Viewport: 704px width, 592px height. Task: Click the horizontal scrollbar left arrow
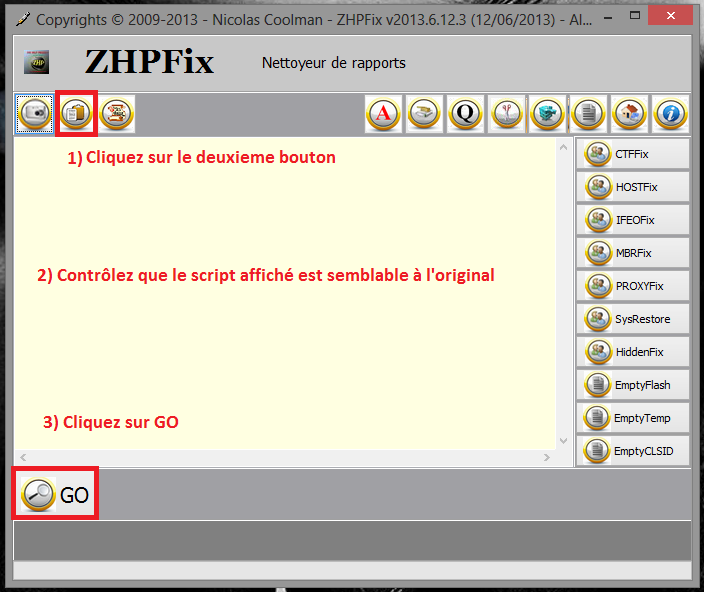point(23,457)
